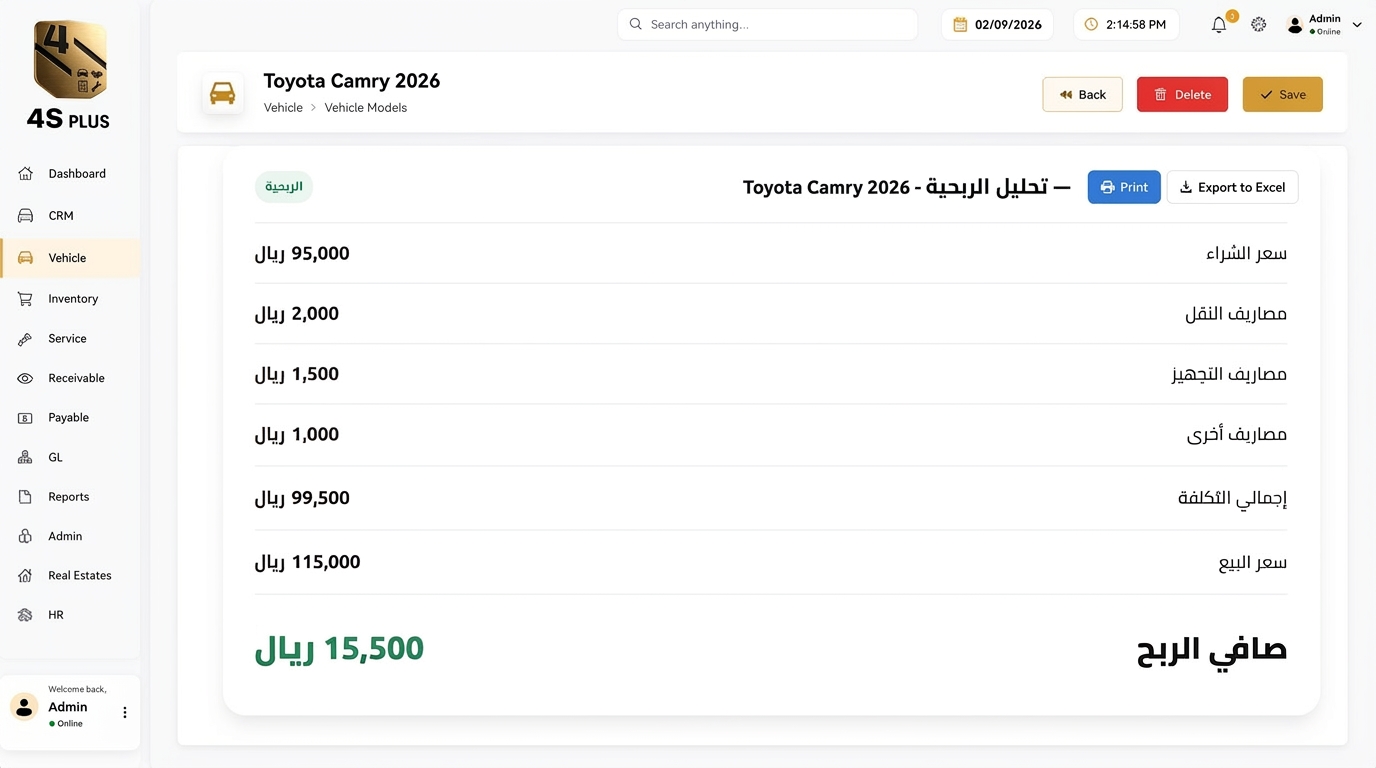The height and width of the screenshot is (768, 1376).
Task: Click the Toyota Camry car header icon
Action: click(222, 93)
